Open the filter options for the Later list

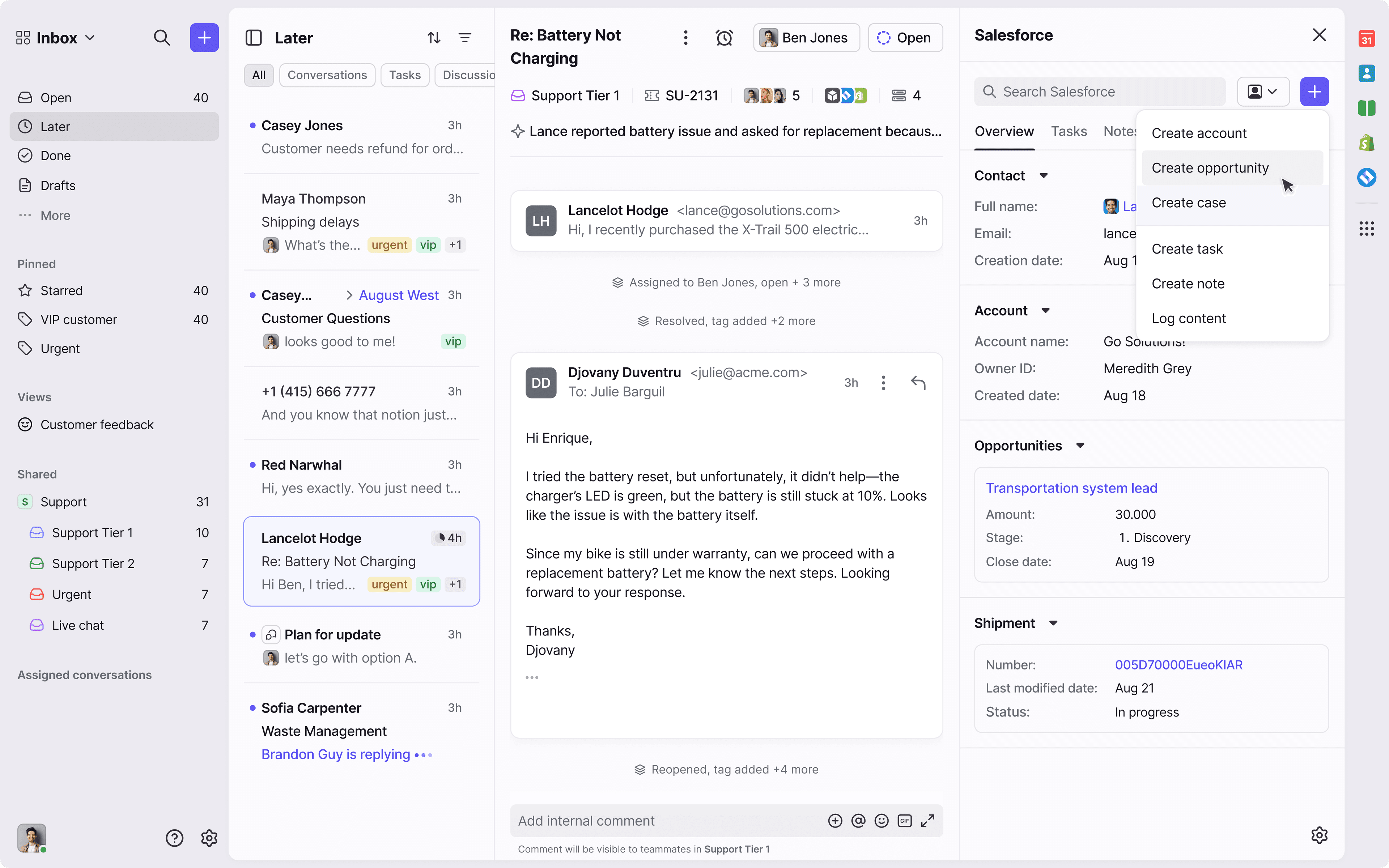click(465, 37)
